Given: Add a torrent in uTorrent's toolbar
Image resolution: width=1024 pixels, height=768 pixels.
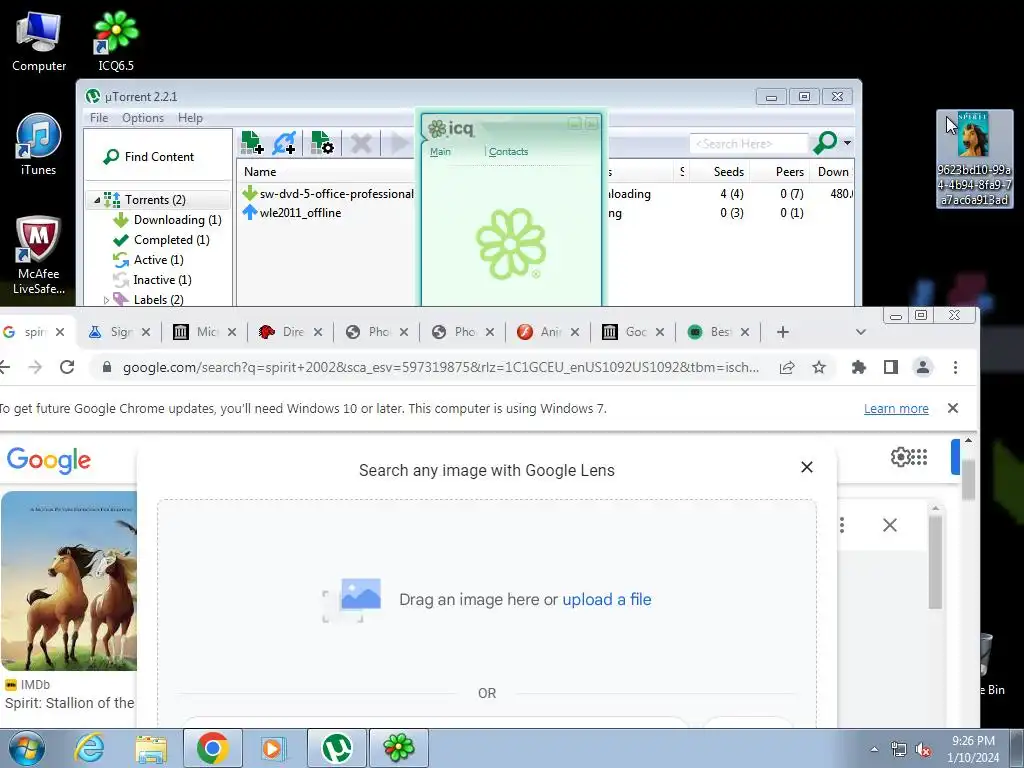Looking at the screenshot, I should 252,142.
